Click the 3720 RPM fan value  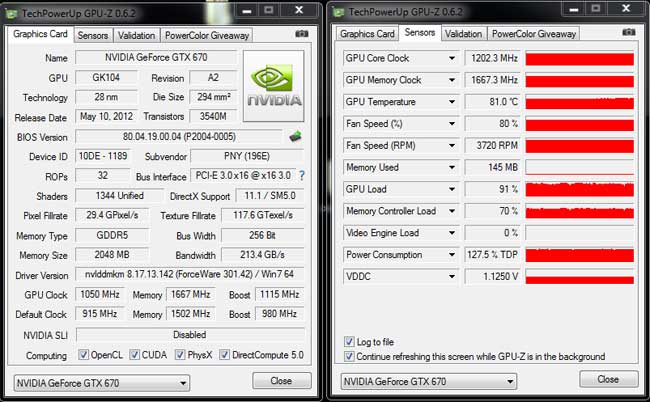493,145
